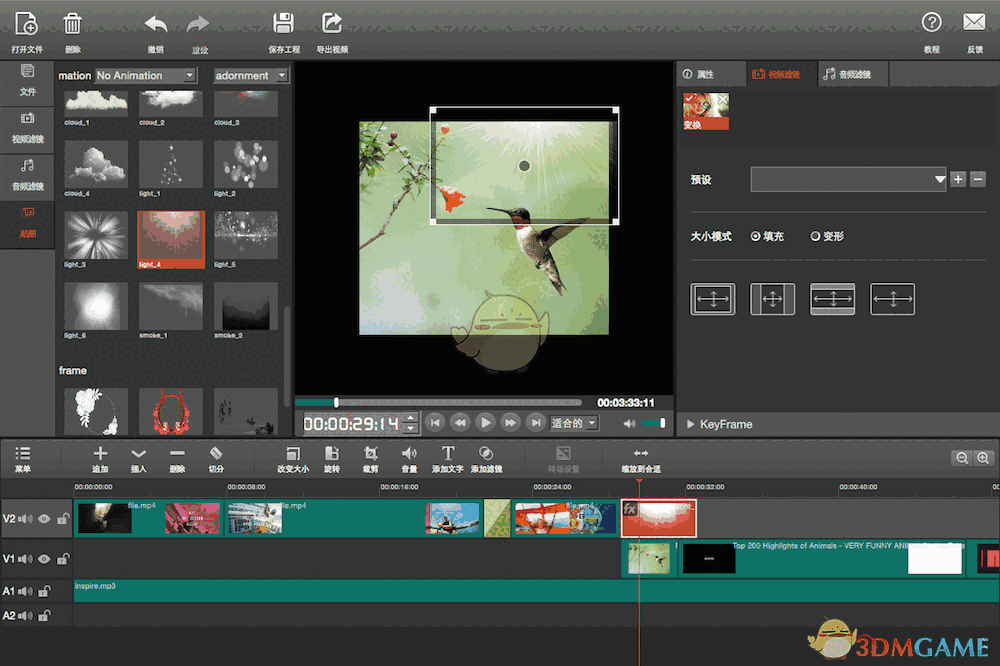Screen dimensions: 1000x666
Task: Click the 教程 (tutorial) help button
Action: [x=931, y=23]
